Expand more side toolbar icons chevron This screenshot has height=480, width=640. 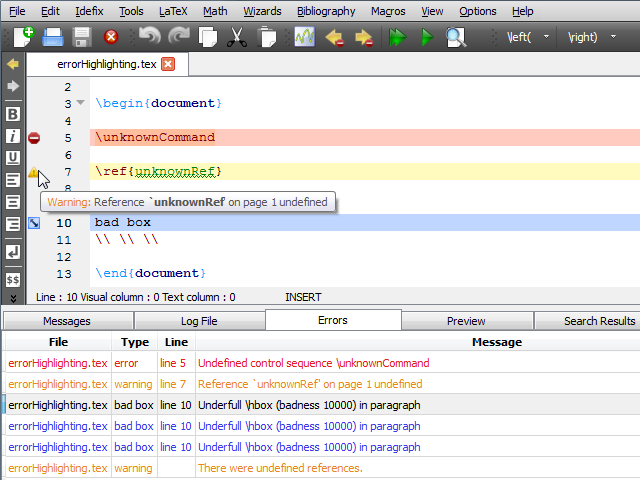tap(13, 297)
